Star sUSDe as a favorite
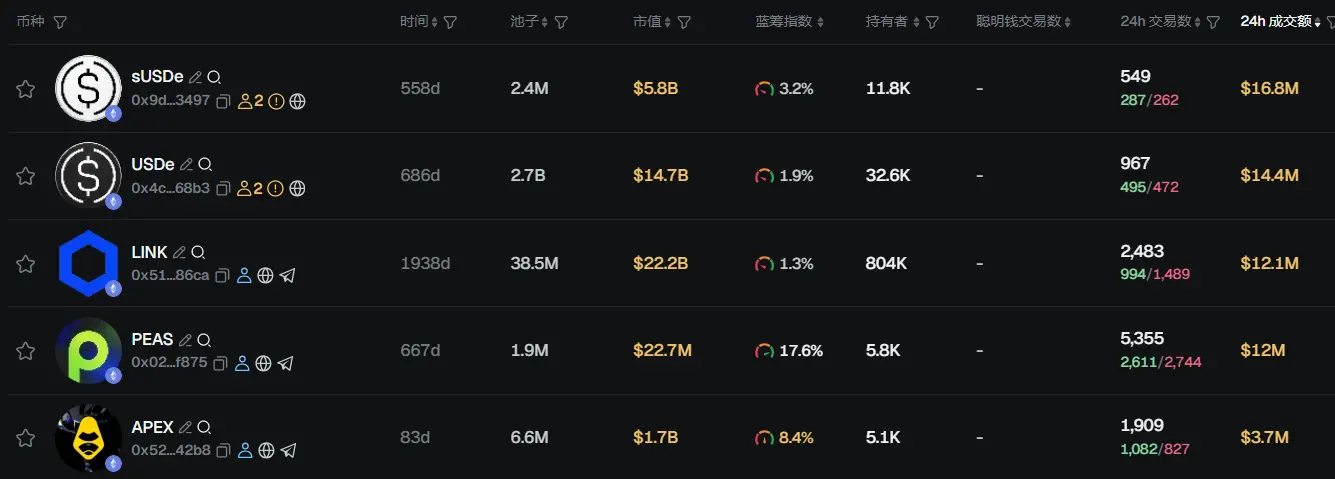1335x479 pixels. [26, 89]
